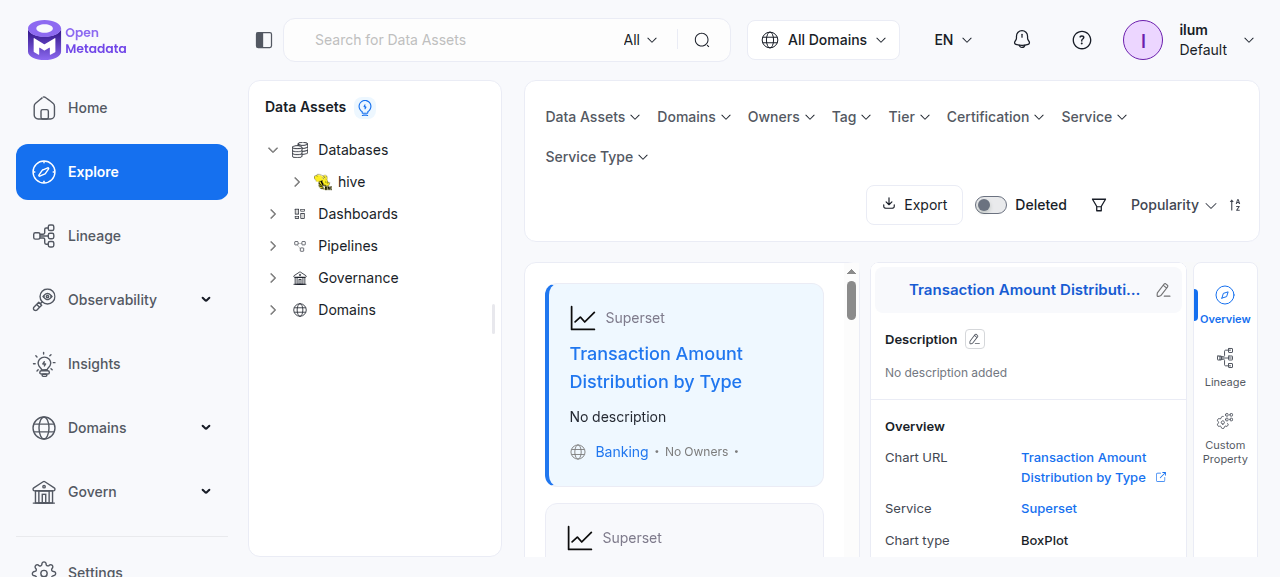Open the Popularity sort dropdown
Viewport: 1280px width, 577px height.
[1173, 205]
